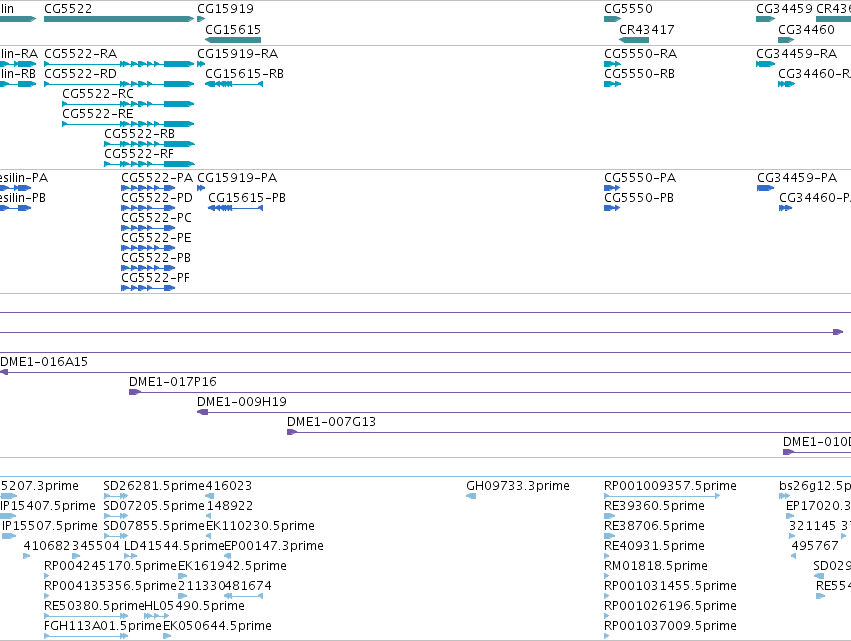Select EST RP004135356.5prime
This screenshot has height=641, width=851.
click(47, 596)
